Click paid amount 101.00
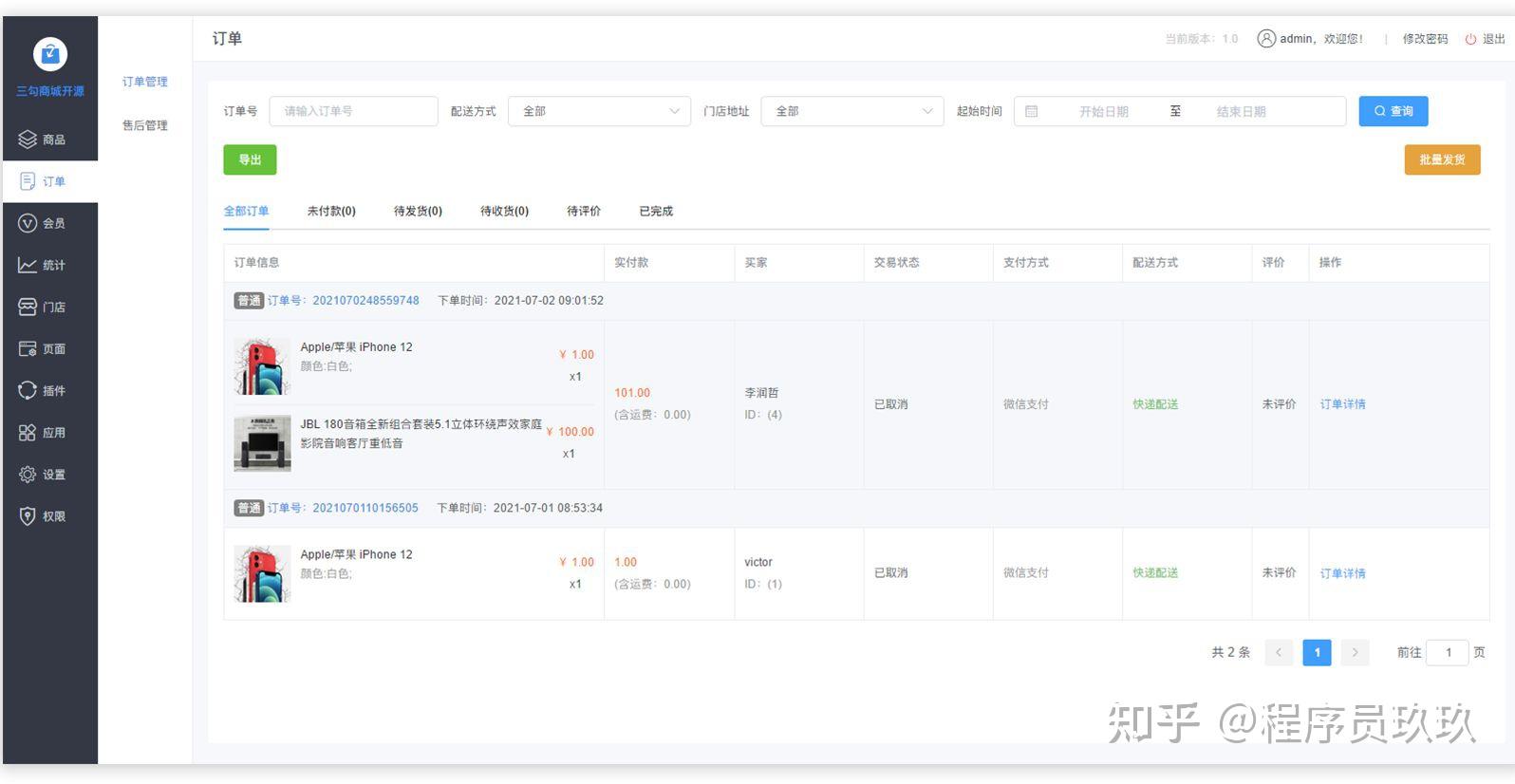This screenshot has width=1515, height=784. click(x=632, y=393)
